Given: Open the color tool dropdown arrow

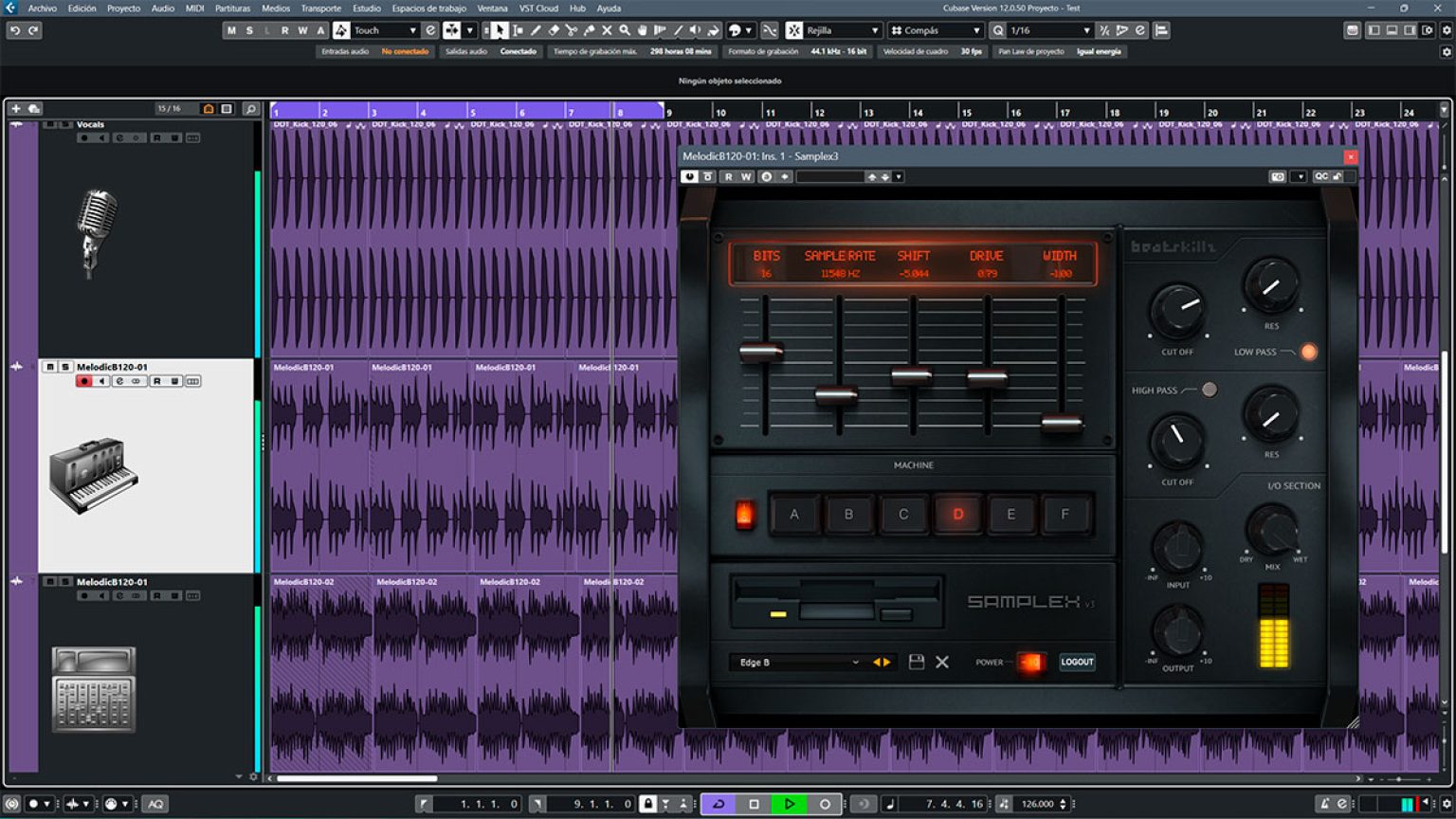Looking at the screenshot, I should pos(749,30).
